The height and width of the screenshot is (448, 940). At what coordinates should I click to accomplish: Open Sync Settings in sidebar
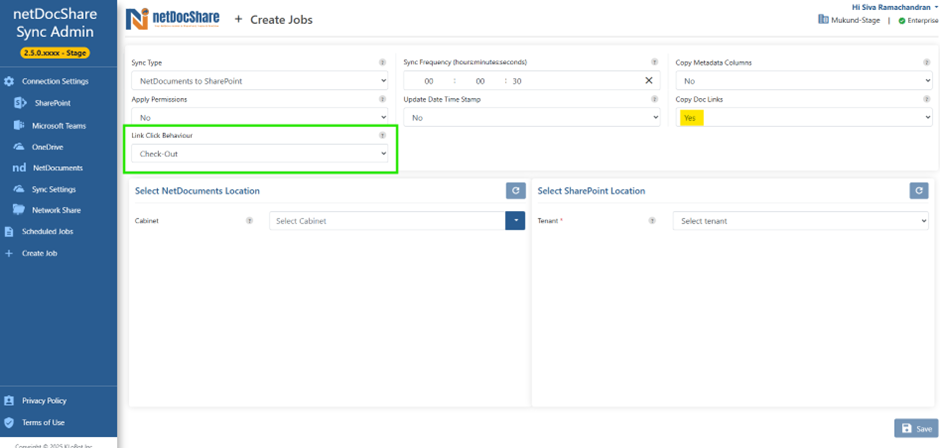coord(54,189)
